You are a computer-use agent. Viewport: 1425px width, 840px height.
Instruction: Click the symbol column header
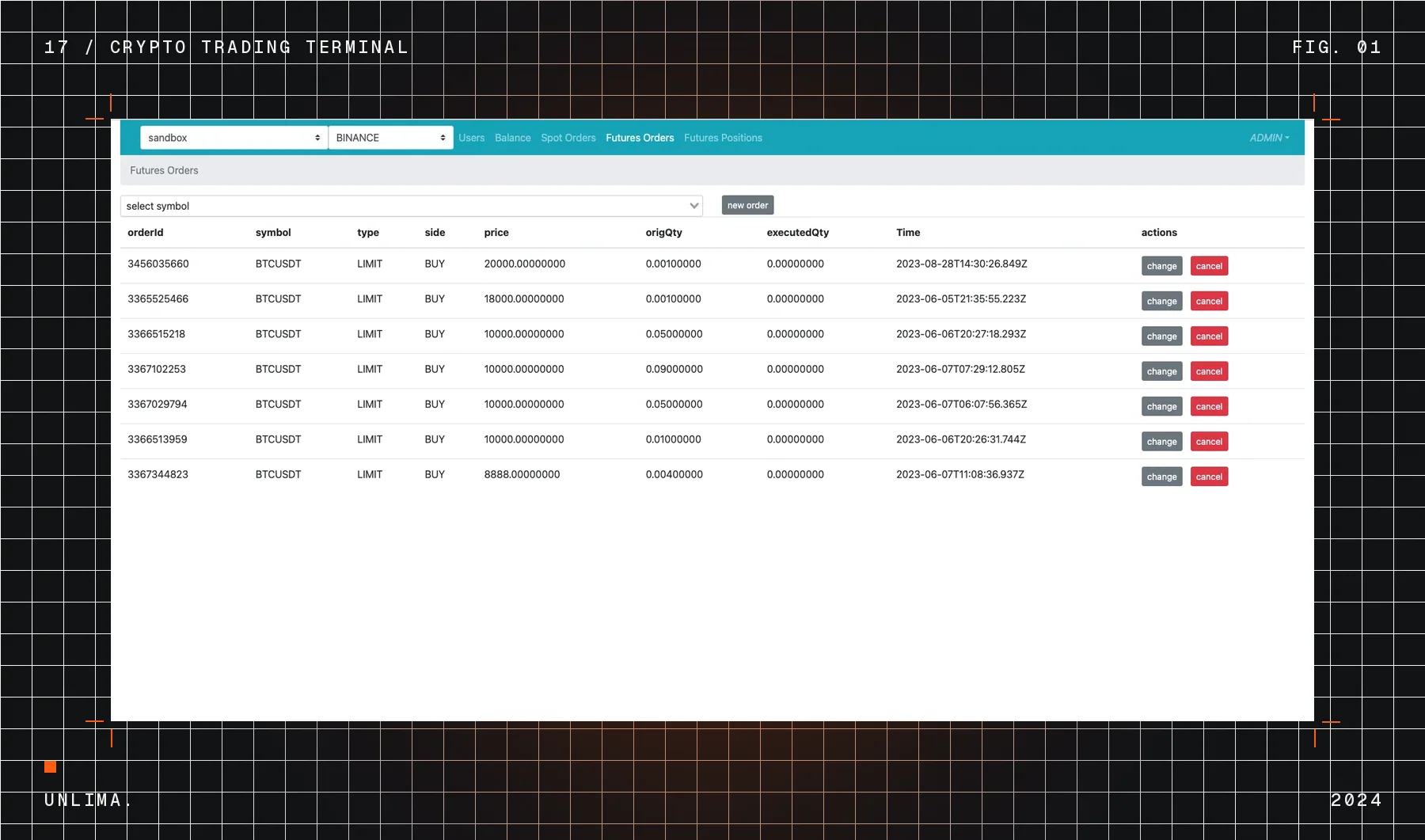273,233
